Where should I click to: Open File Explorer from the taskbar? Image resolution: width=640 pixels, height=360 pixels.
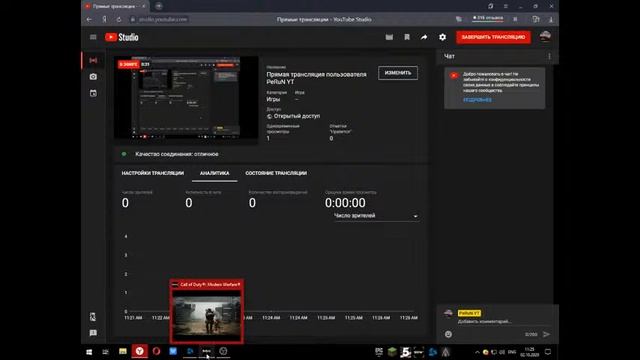pyautogui.click(x=122, y=351)
